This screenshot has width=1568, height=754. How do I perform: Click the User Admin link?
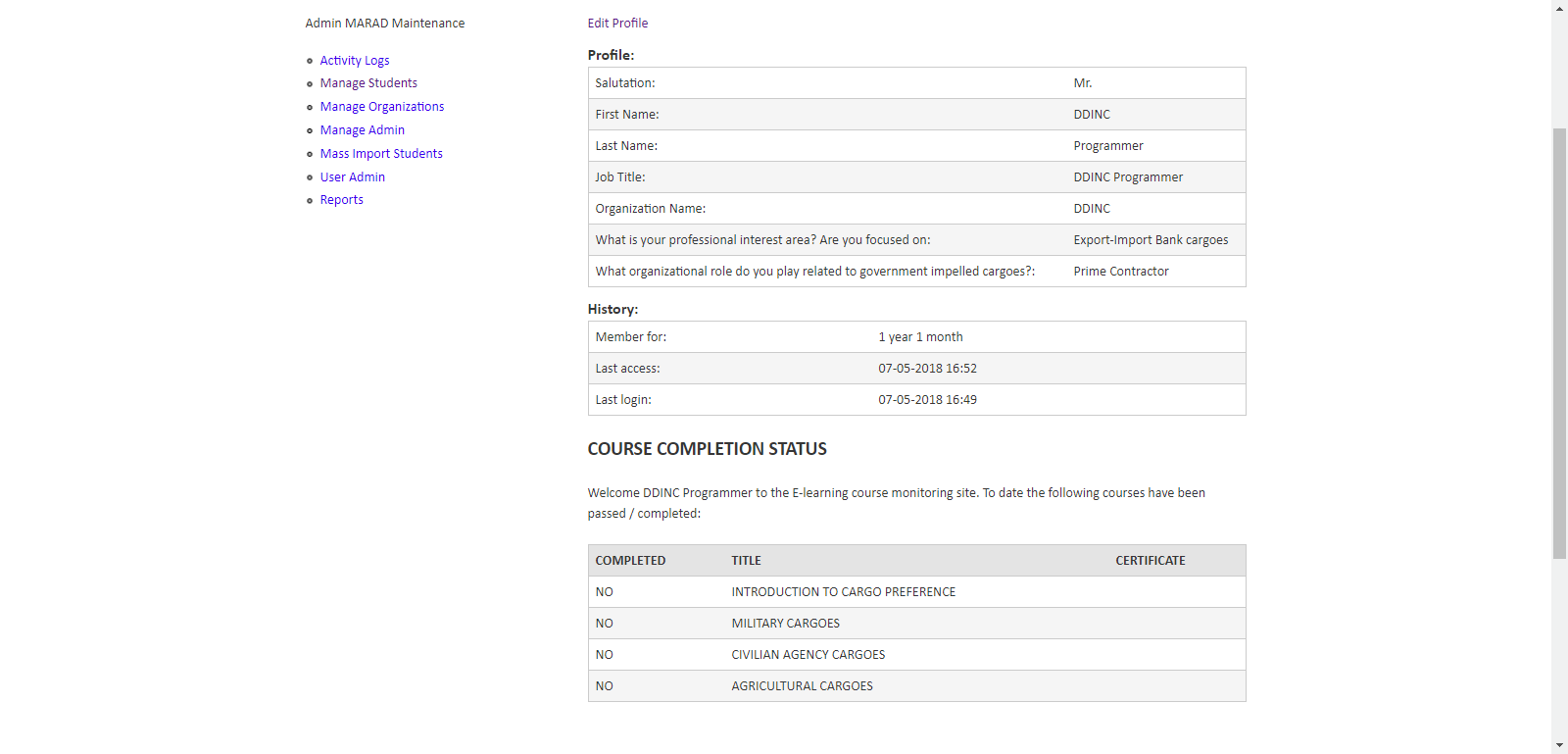point(352,177)
